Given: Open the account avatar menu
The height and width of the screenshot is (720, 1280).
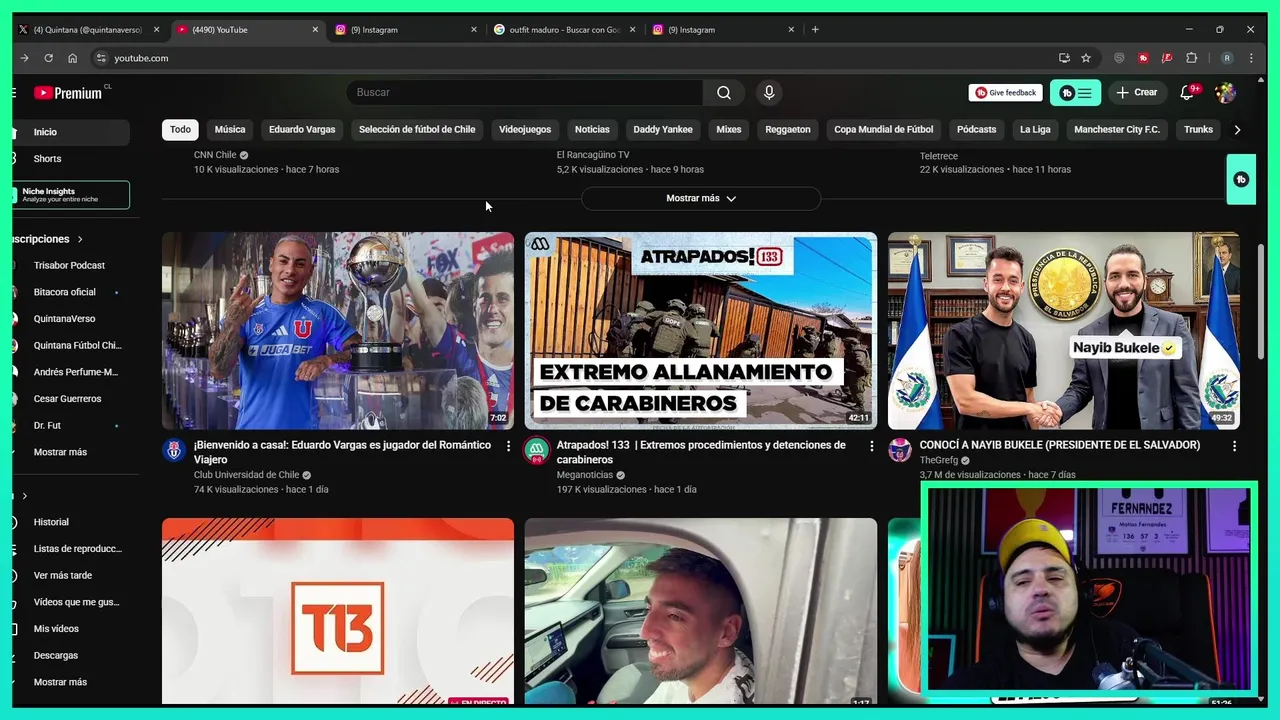Looking at the screenshot, I should click(x=1225, y=92).
